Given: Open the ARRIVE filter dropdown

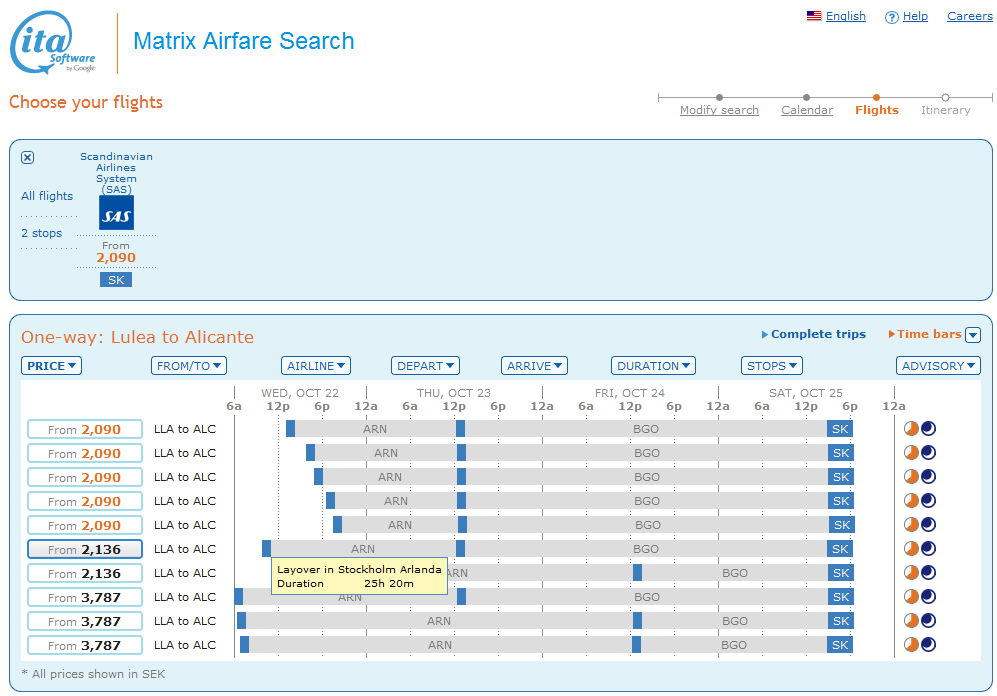Looking at the screenshot, I should click(534, 365).
